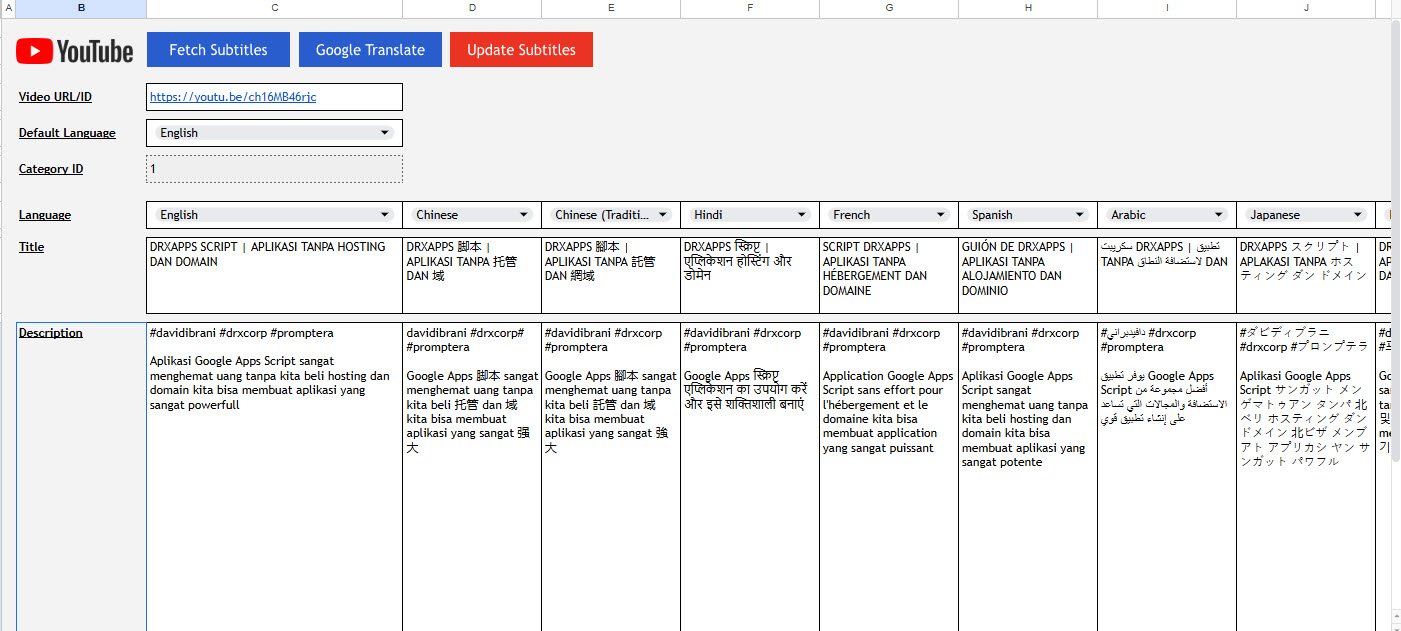Open the youtu.be video link
Screen dimensions: 1401x631
pyautogui.click(x=233, y=97)
